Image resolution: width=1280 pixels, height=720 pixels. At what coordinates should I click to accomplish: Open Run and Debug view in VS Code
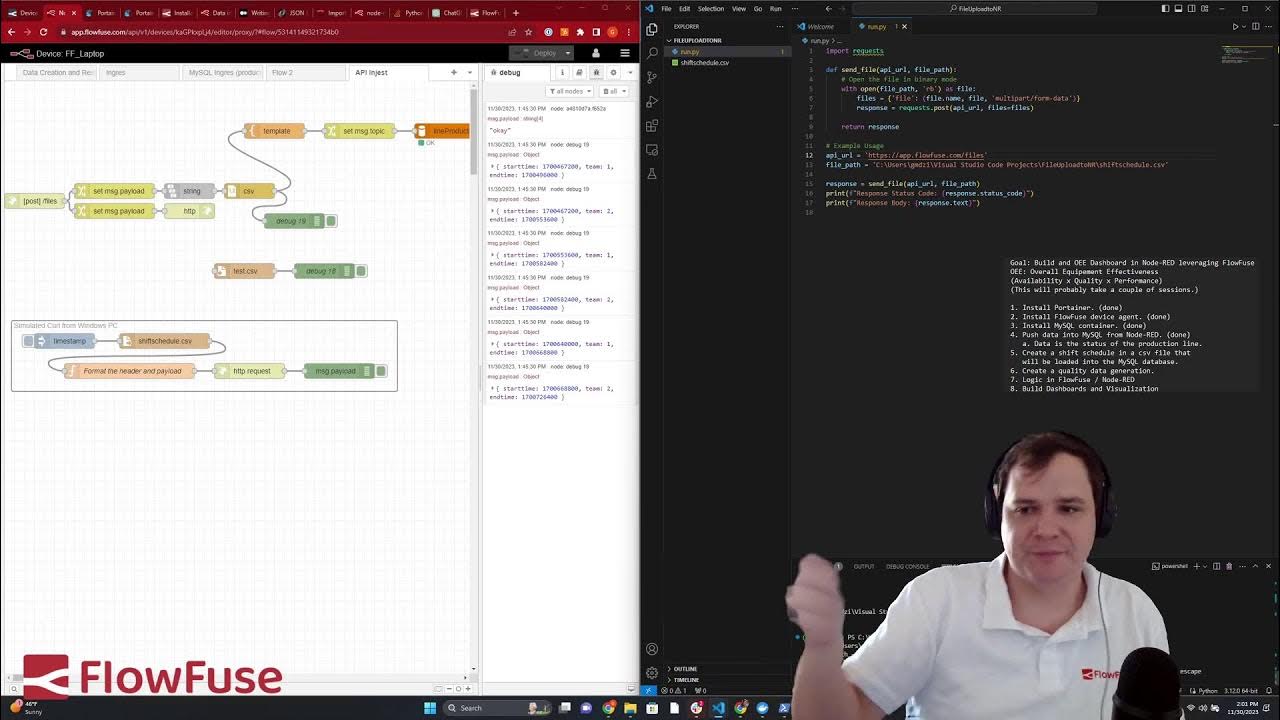pyautogui.click(x=652, y=101)
